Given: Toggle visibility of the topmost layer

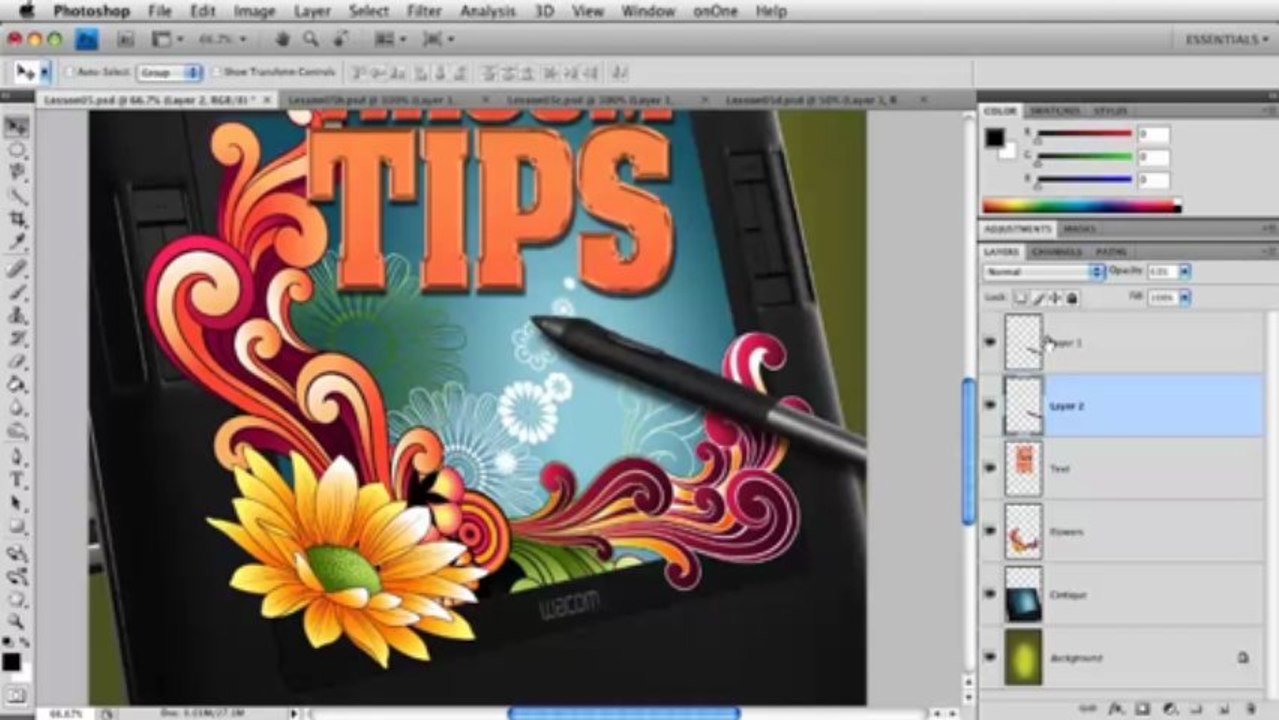Looking at the screenshot, I should coord(990,342).
